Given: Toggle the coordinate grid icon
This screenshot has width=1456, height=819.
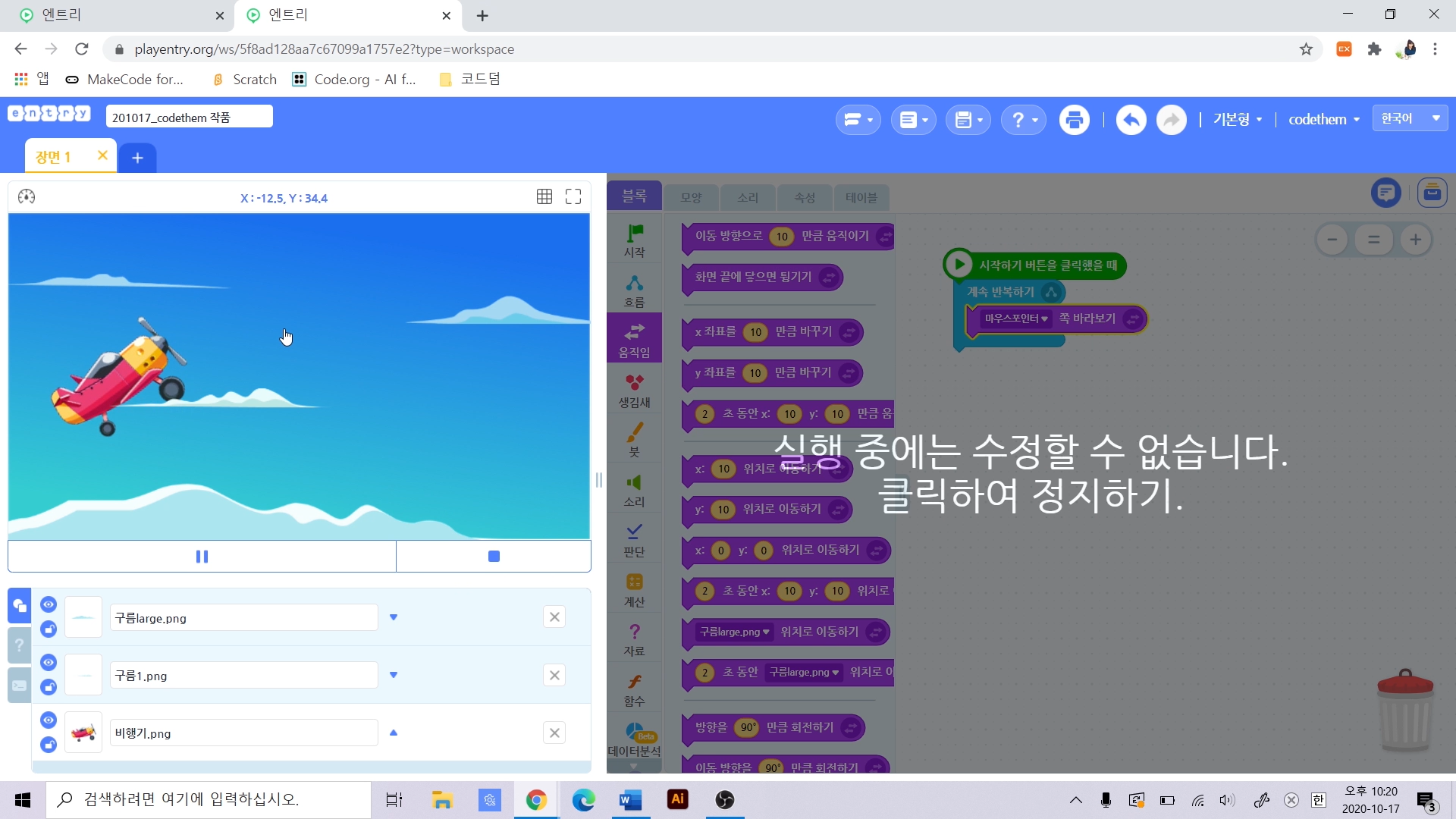Looking at the screenshot, I should point(544,197).
